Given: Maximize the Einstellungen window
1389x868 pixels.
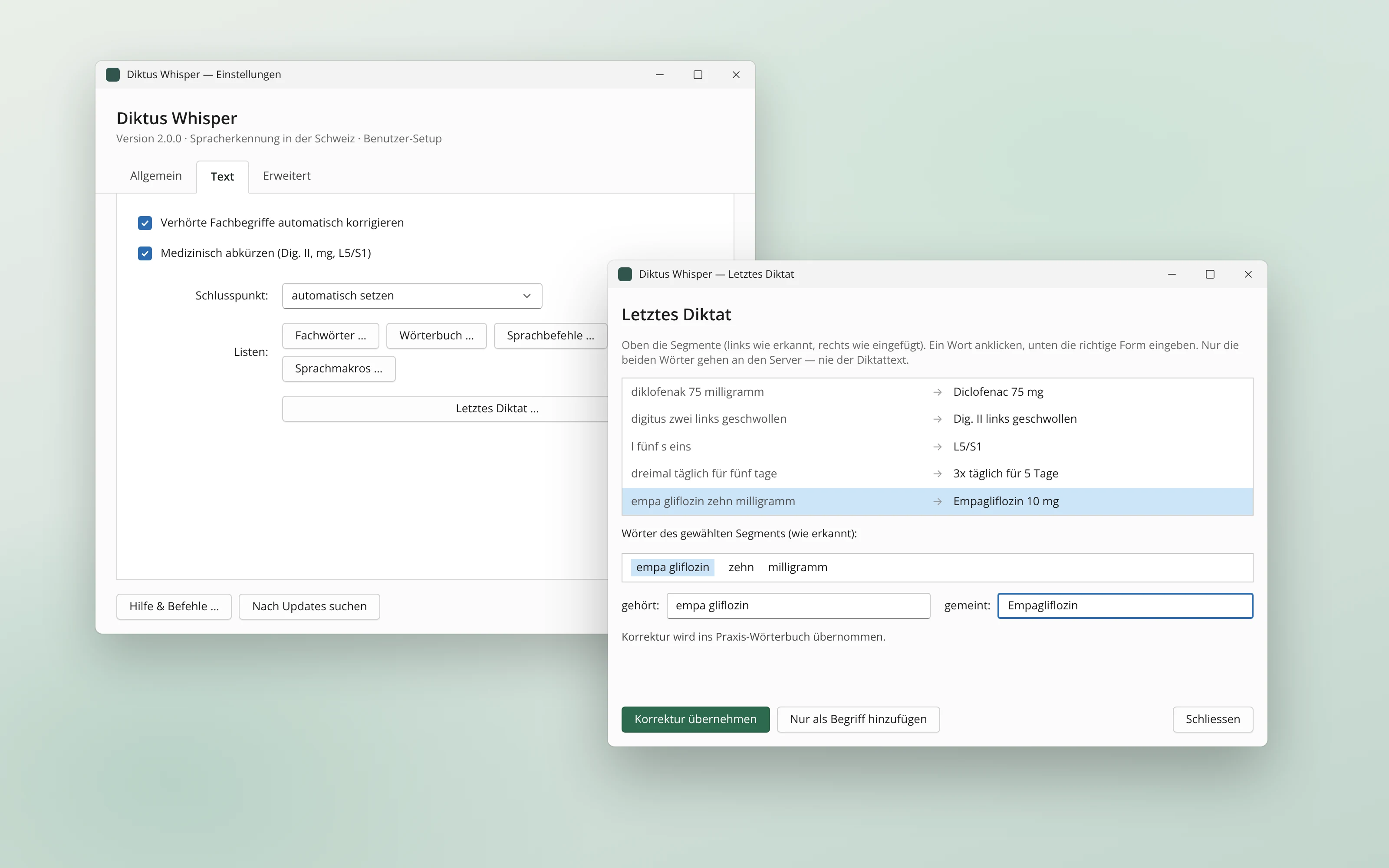Looking at the screenshot, I should tap(698, 75).
